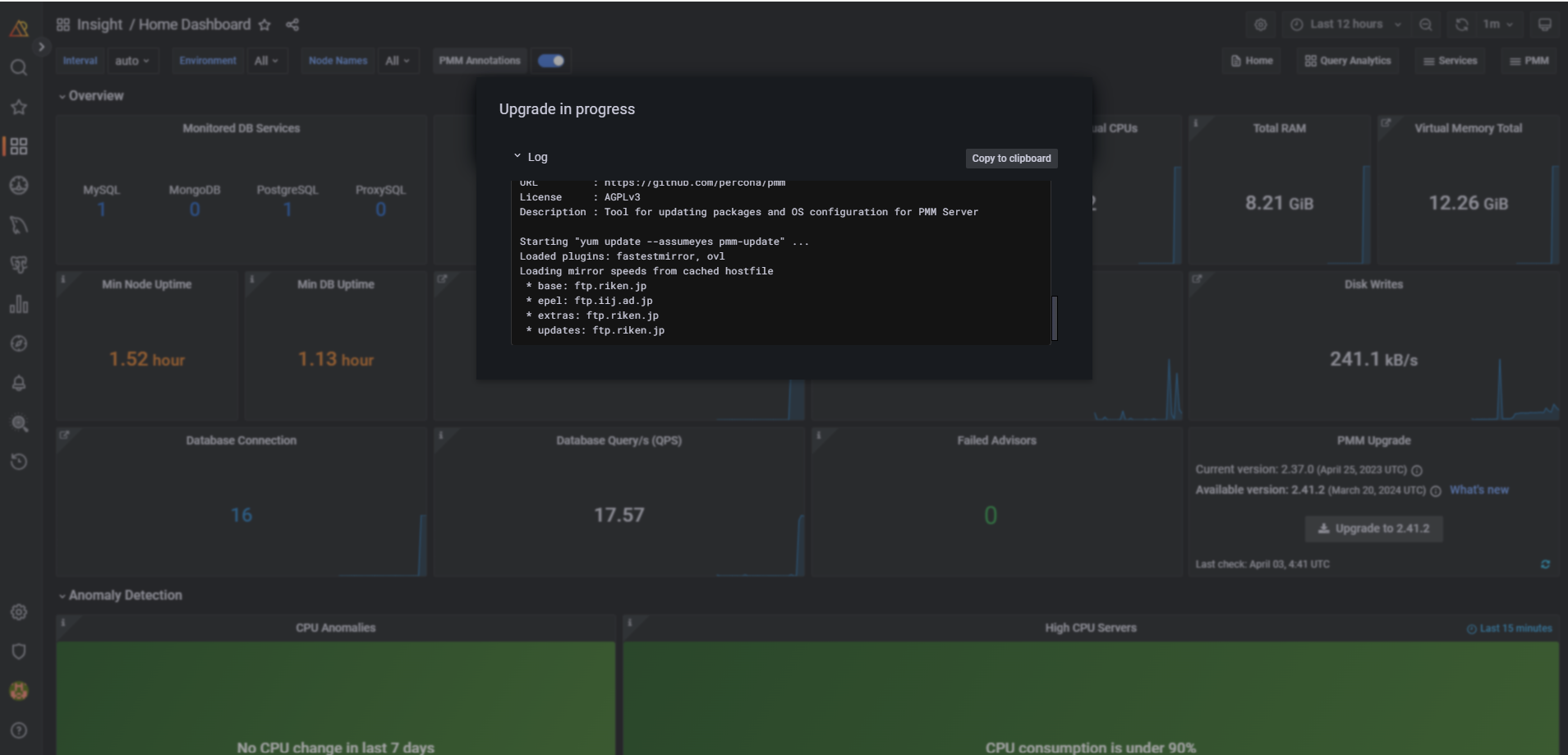Open the Services navigation menu
The height and width of the screenshot is (755, 1568).
tap(1450, 61)
